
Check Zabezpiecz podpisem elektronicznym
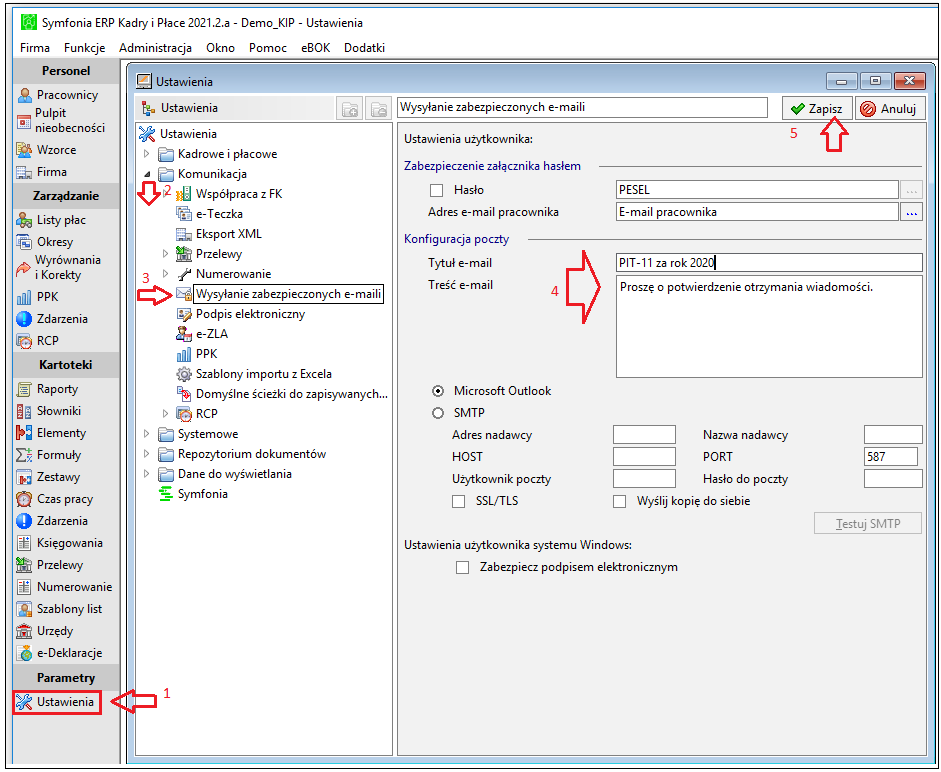coord(462,567)
